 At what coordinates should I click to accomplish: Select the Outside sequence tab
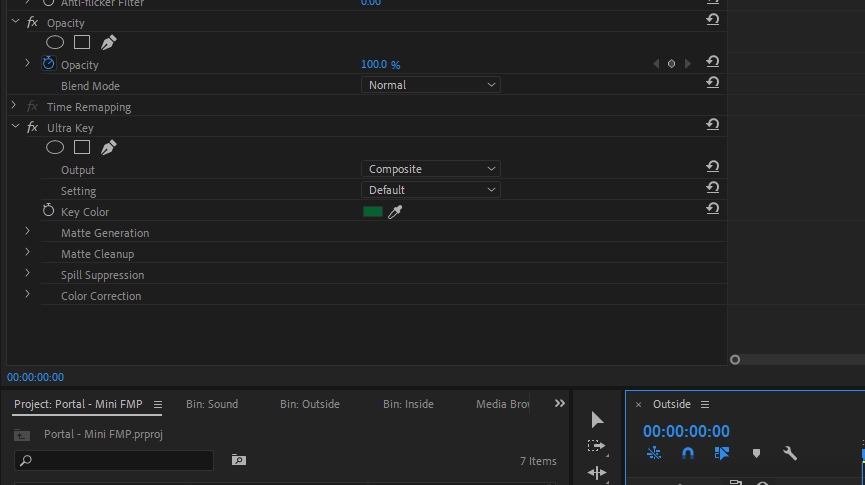click(x=671, y=404)
